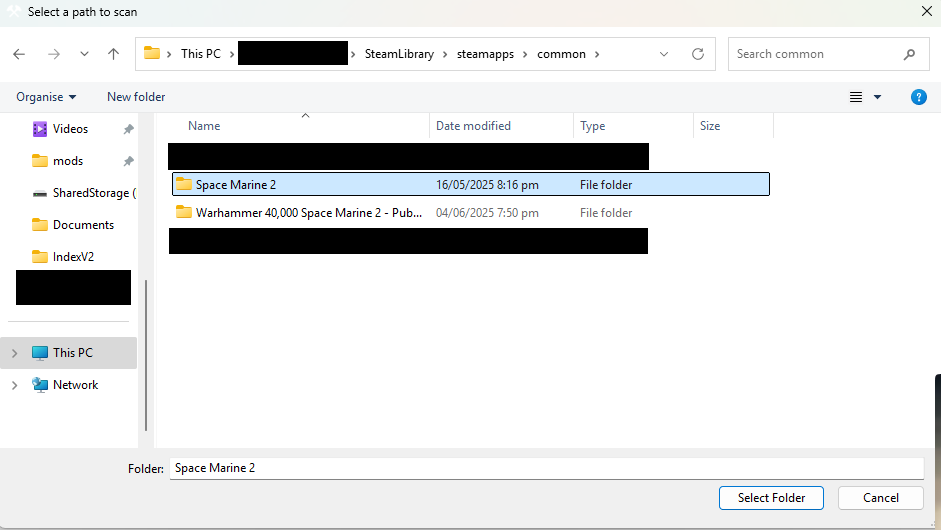Open the Organise menu
The height and width of the screenshot is (530, 941).
pos(46,97)
